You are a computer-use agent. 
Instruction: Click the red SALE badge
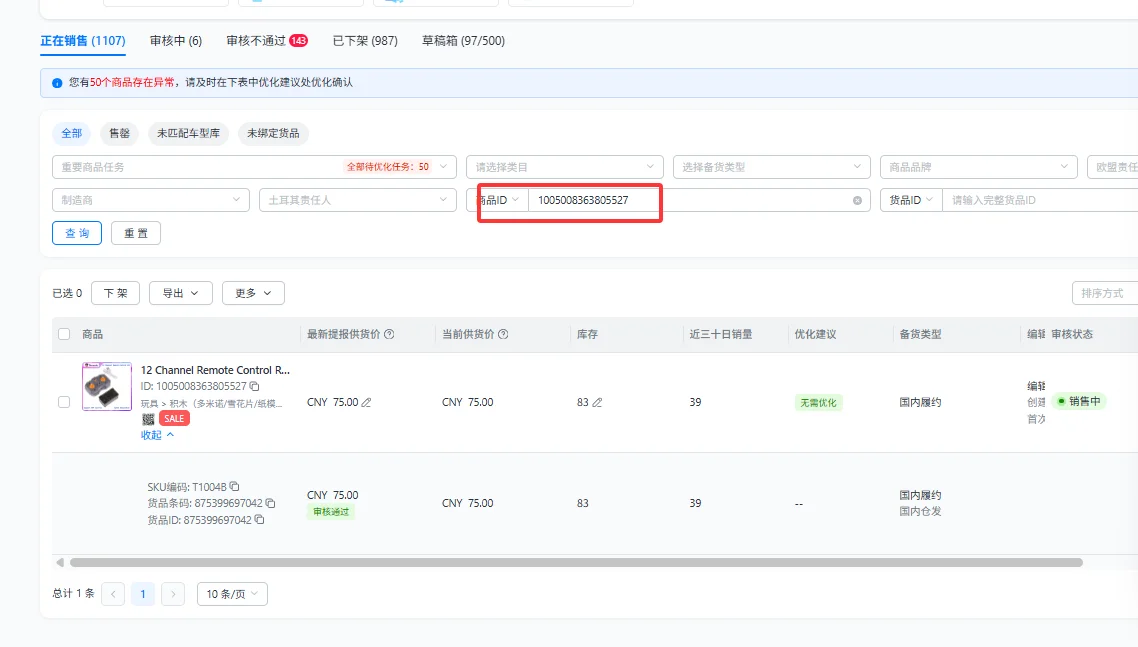(174, 418)
